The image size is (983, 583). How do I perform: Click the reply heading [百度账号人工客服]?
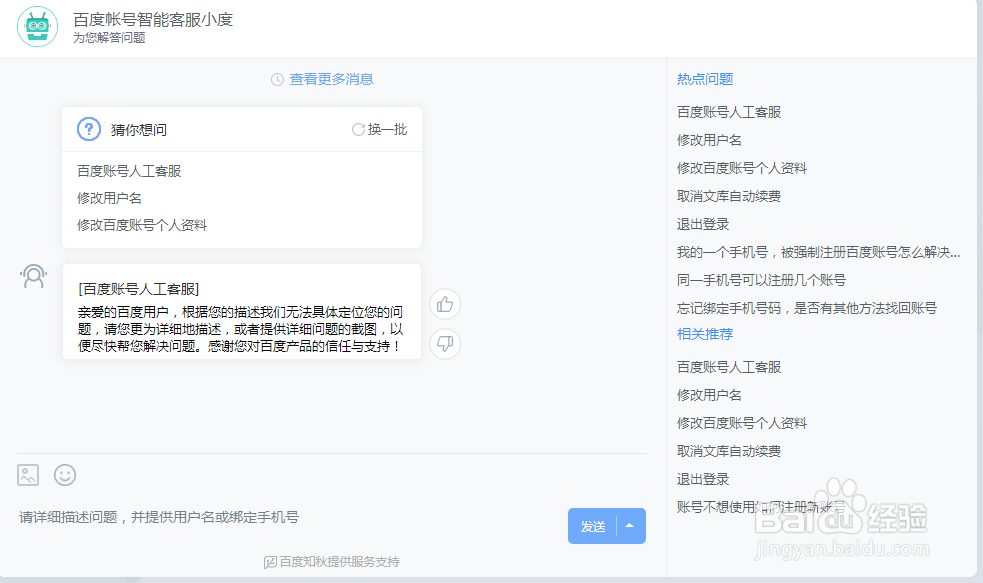(x=139, y=289)
